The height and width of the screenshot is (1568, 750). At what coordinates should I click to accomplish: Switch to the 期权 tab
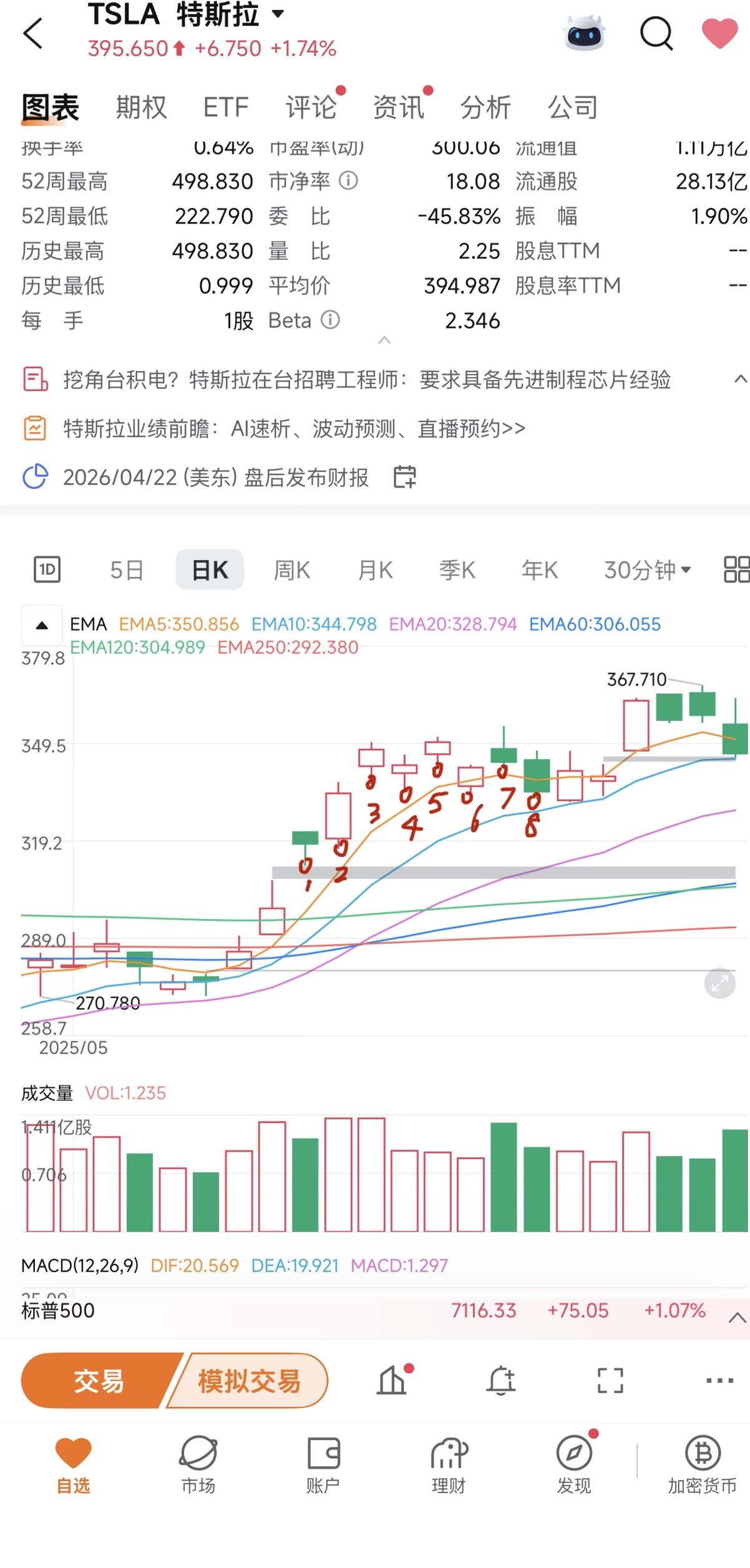(142, 107)
